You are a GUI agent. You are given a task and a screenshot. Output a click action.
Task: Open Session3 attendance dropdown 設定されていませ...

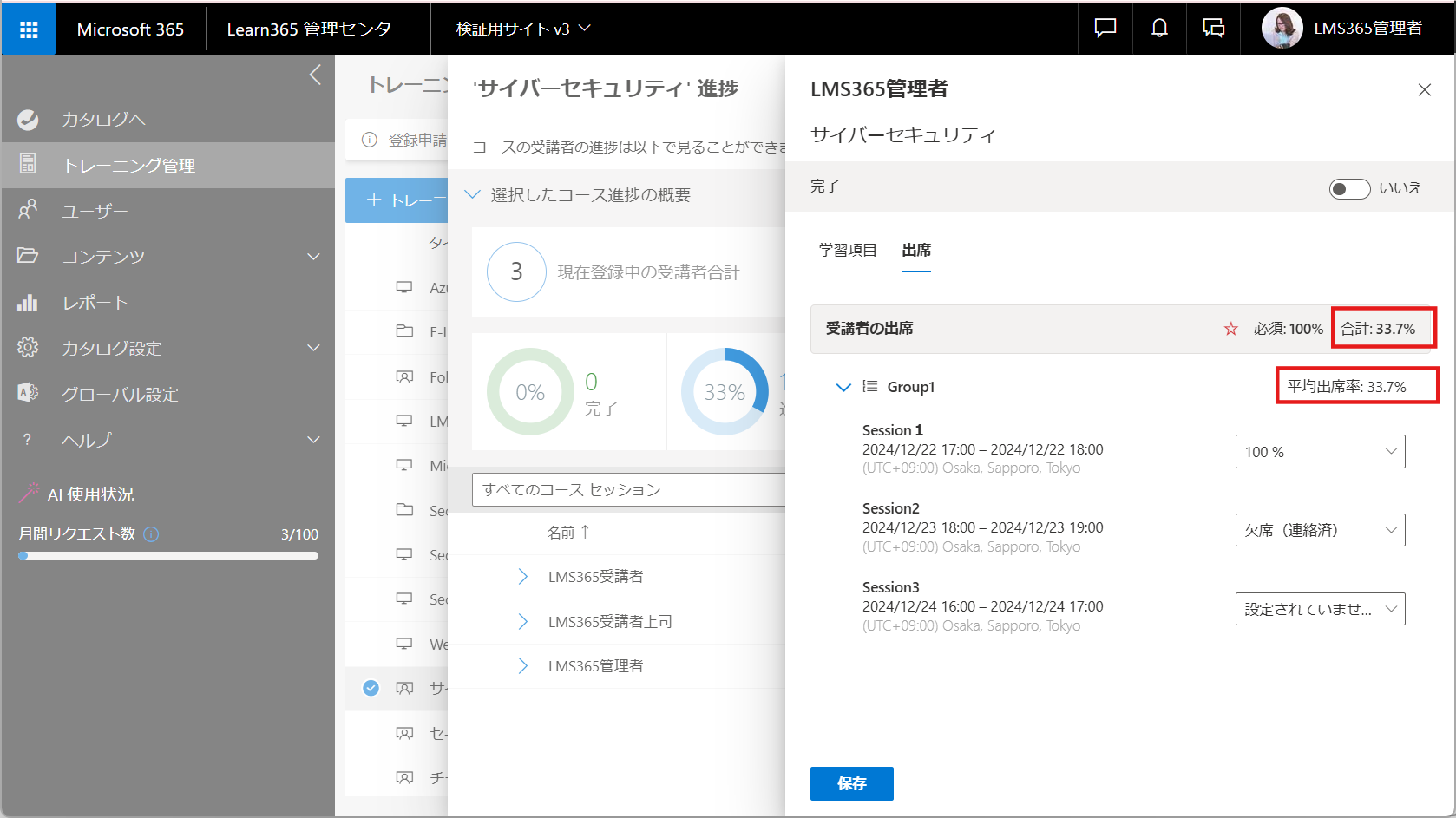coord(1320,609)
